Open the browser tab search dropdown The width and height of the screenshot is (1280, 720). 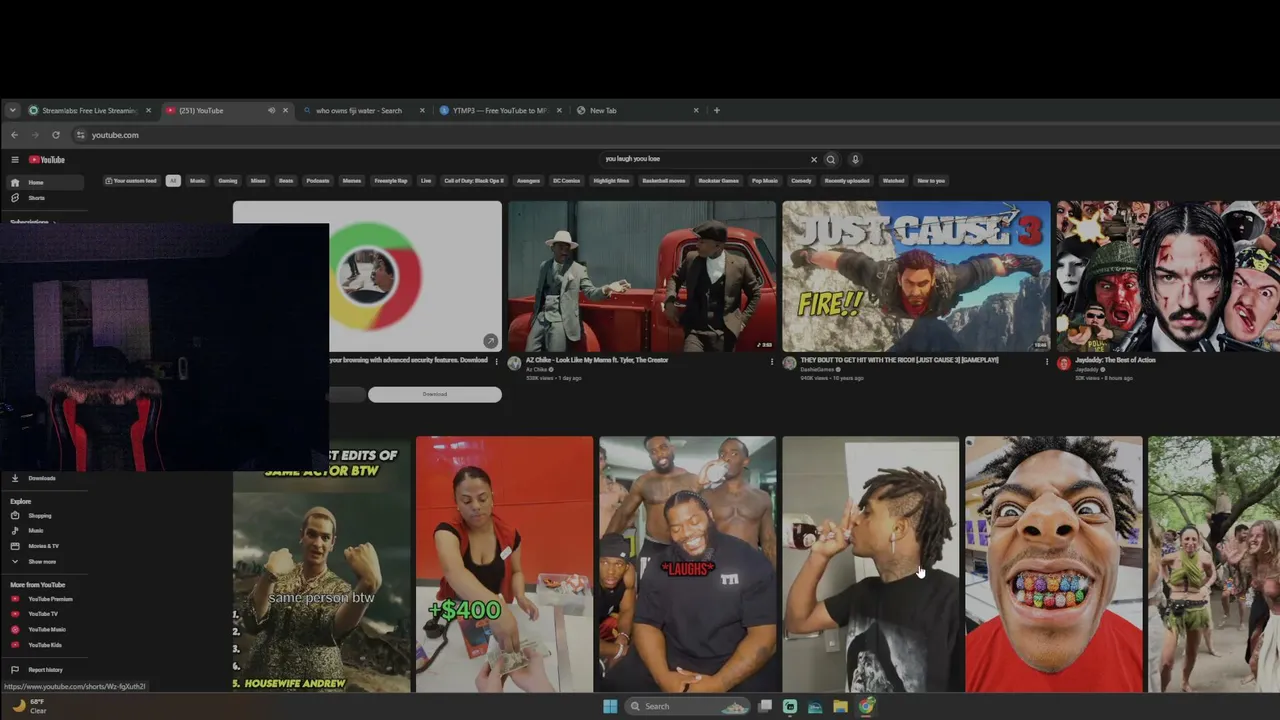point(12,110)
